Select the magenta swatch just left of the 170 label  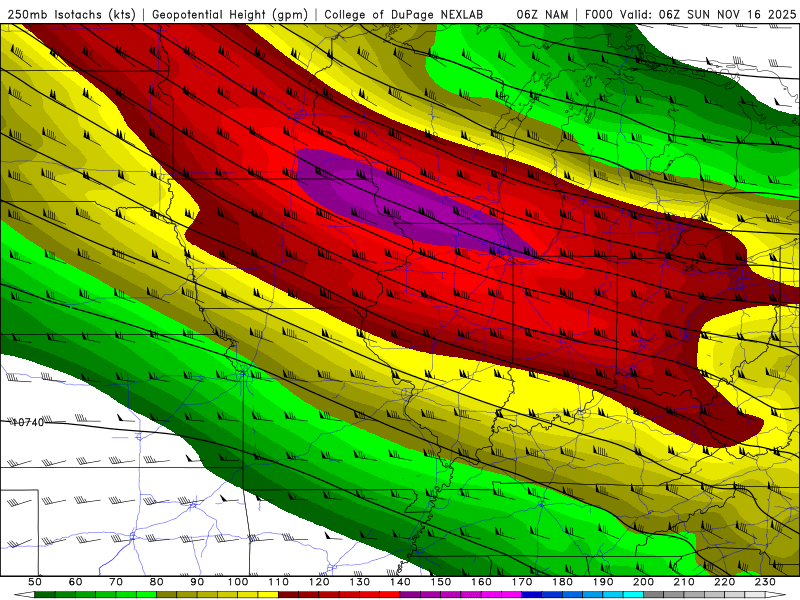tap(511, 595)
